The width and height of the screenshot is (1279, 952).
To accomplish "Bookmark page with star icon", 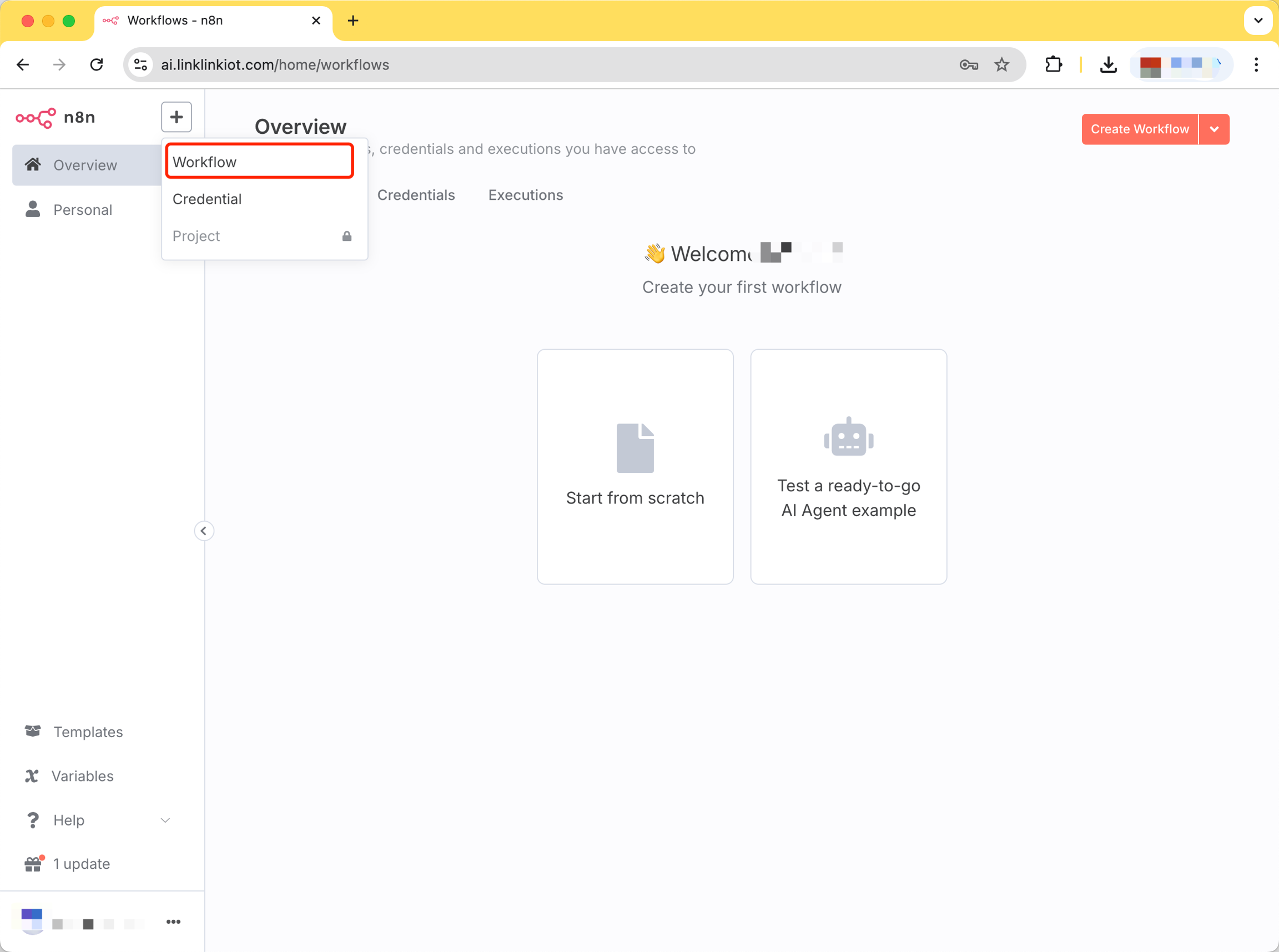I will (x=1001, y=64).
